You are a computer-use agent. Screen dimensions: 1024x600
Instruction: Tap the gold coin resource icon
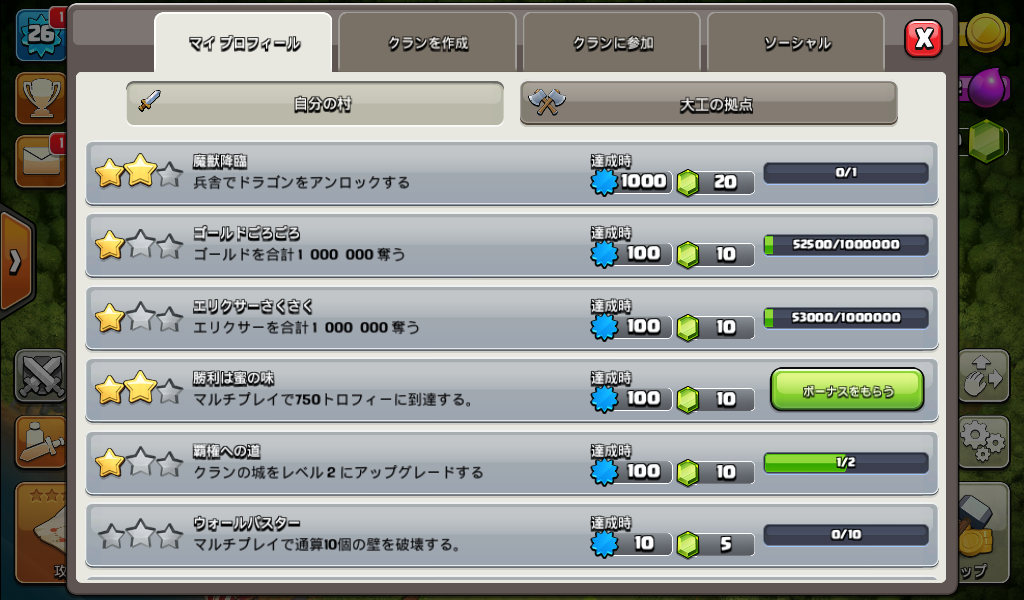(985, 32)
